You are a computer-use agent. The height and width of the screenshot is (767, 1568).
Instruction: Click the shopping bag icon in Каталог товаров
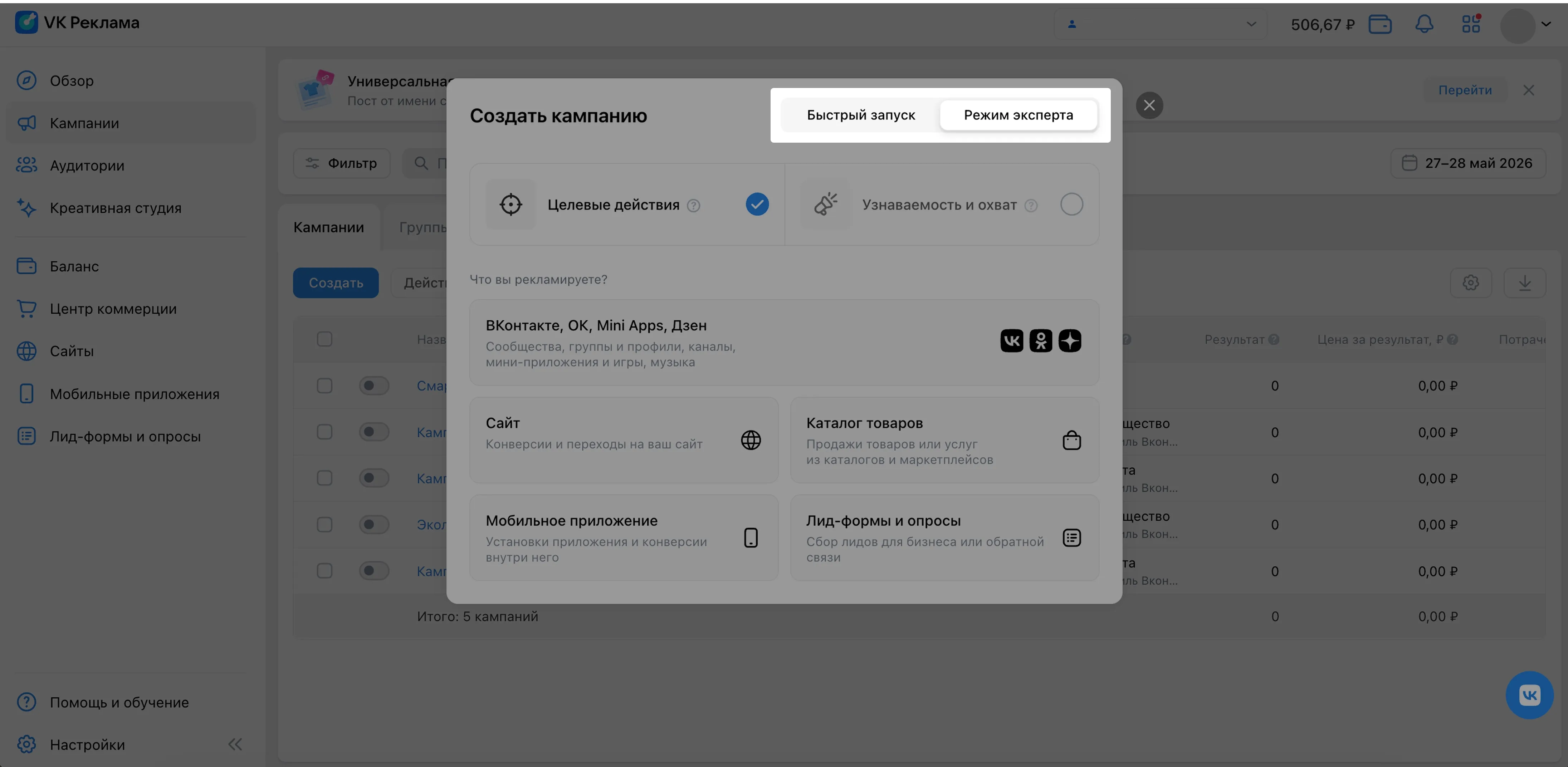1071,440
